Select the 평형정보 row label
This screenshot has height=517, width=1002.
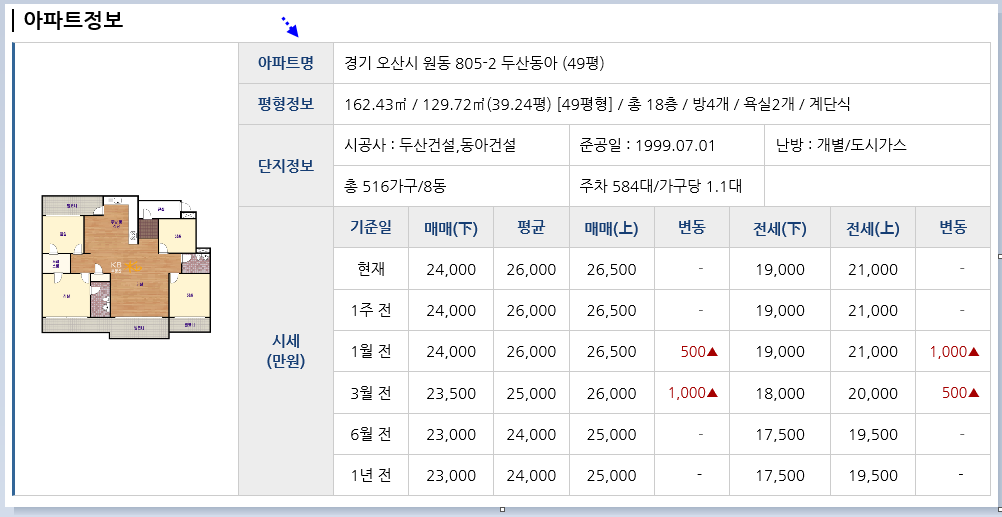pyautogui.click(x=286, y=104)
